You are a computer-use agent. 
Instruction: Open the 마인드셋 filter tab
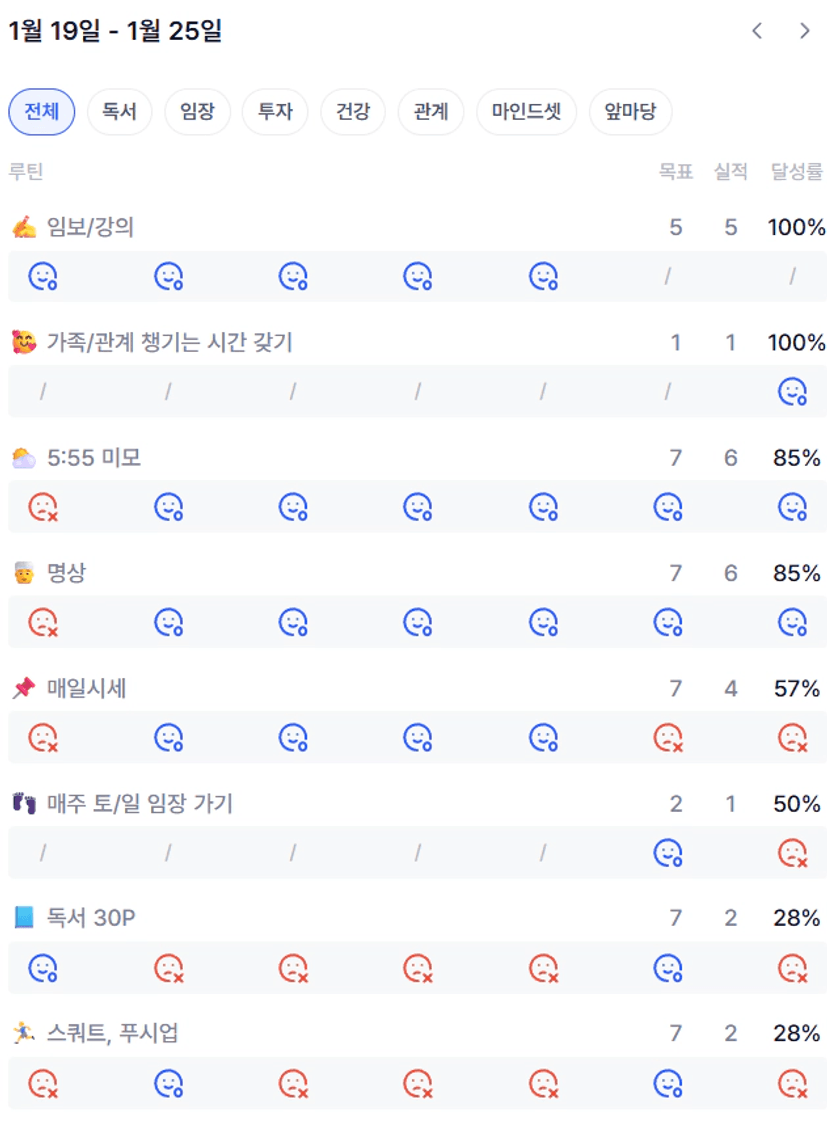(527, 112)
